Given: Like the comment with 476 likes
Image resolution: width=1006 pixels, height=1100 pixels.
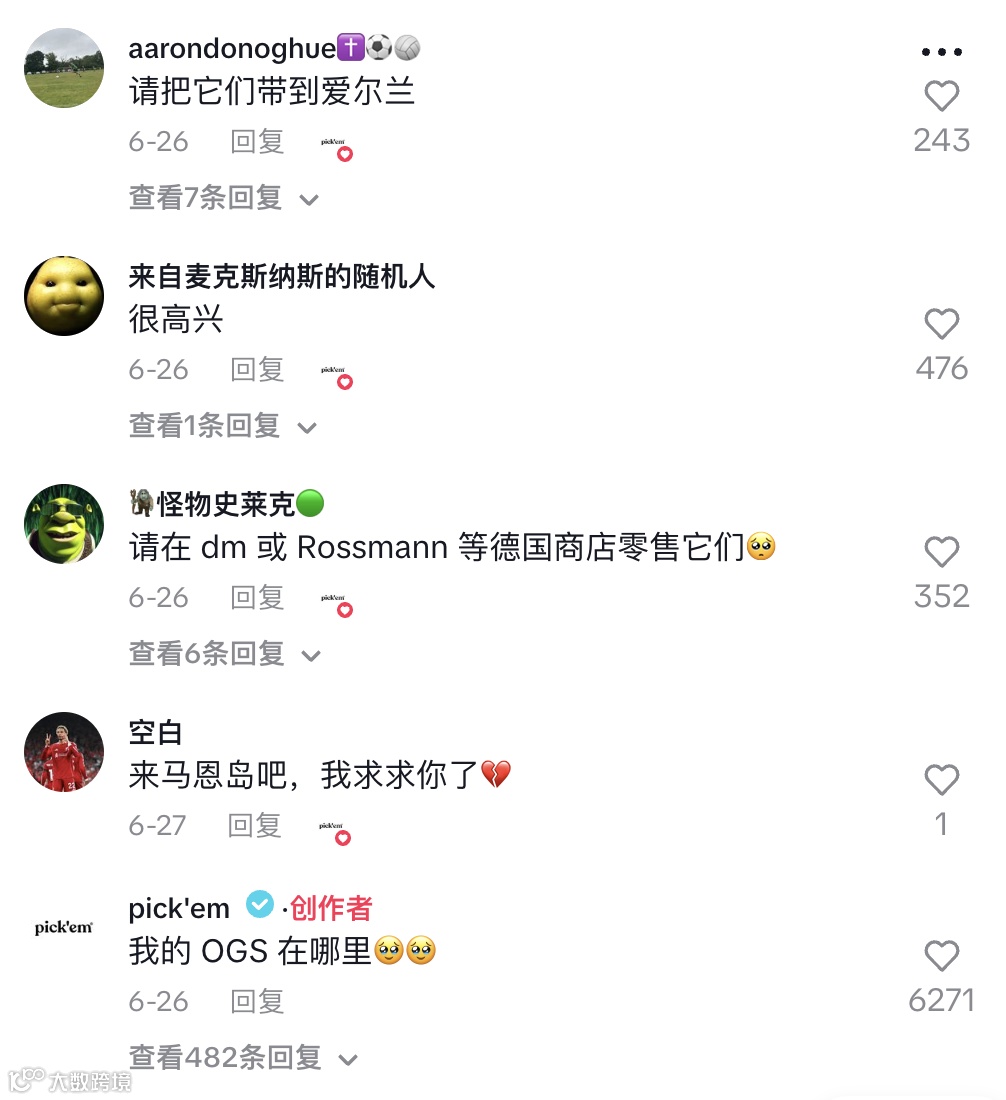Looking at the screenshot, I should pyautogui.click(x=941, y=324).
